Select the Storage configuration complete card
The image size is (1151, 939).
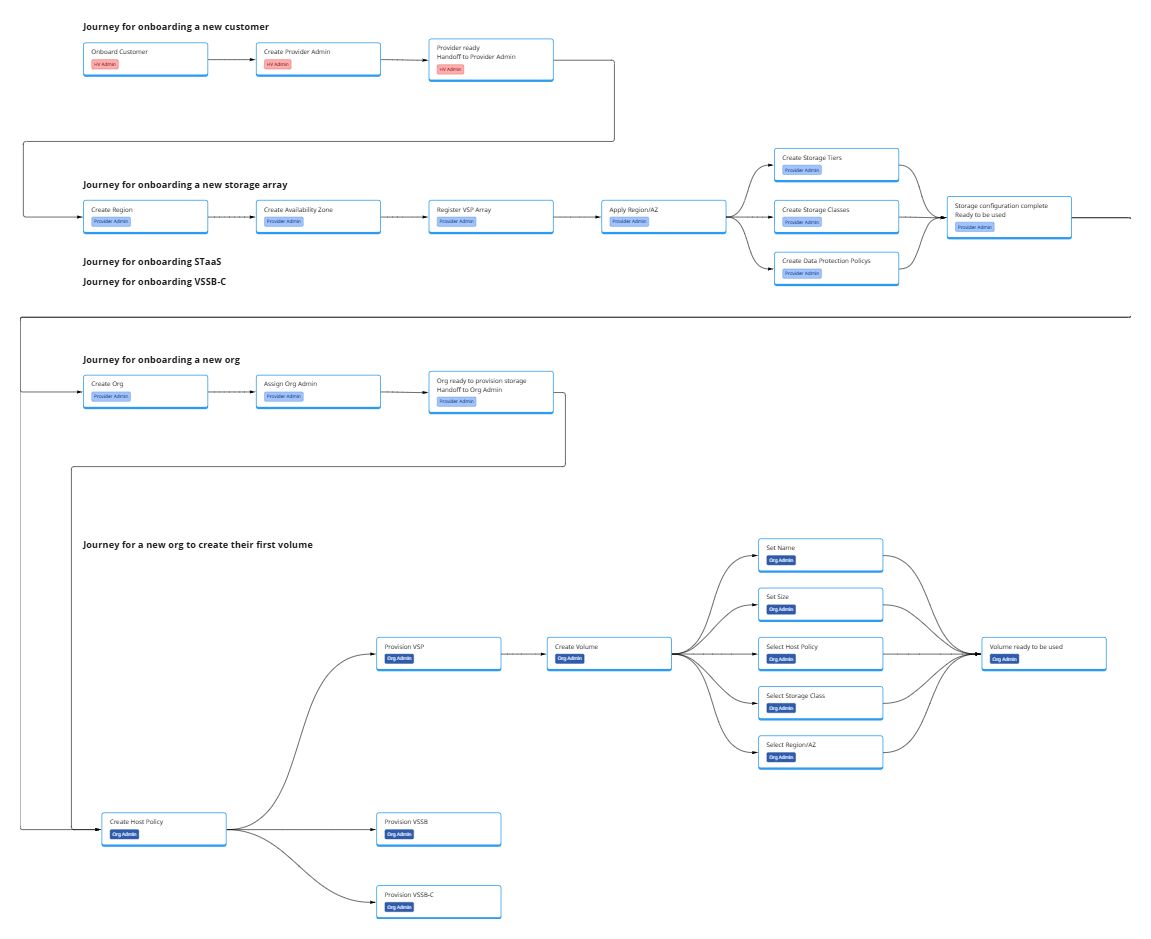1009,217
